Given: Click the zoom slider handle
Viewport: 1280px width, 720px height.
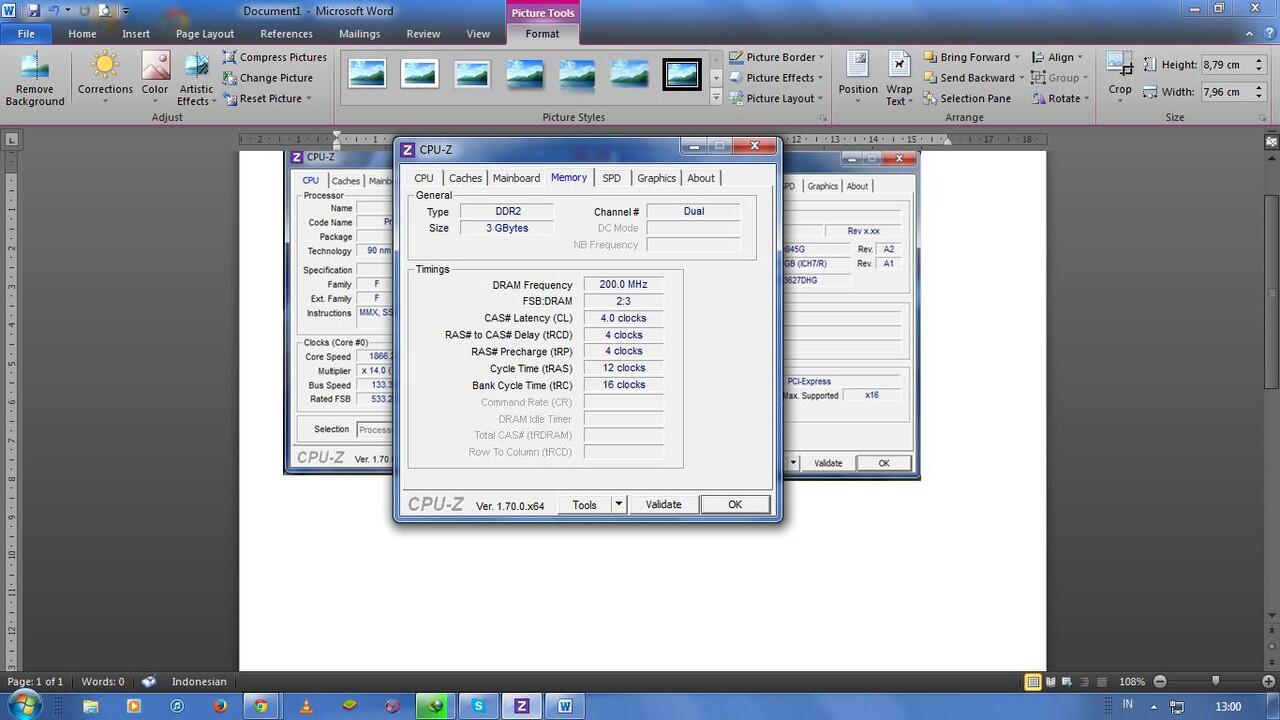Looking at the screenshot, I should [x=1216, y=682].
